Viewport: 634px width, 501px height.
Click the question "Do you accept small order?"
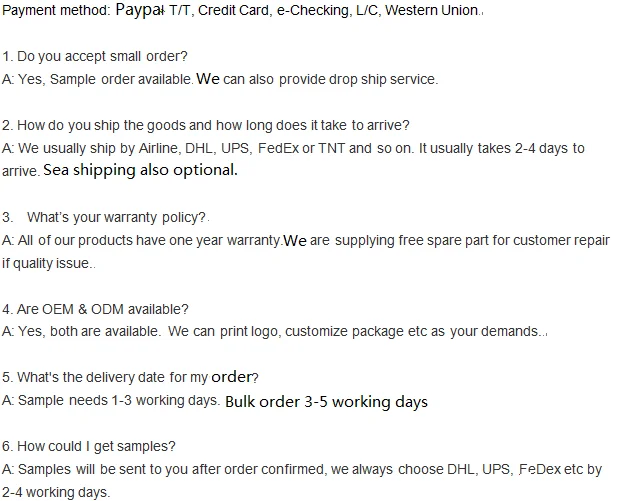[102, 56]
